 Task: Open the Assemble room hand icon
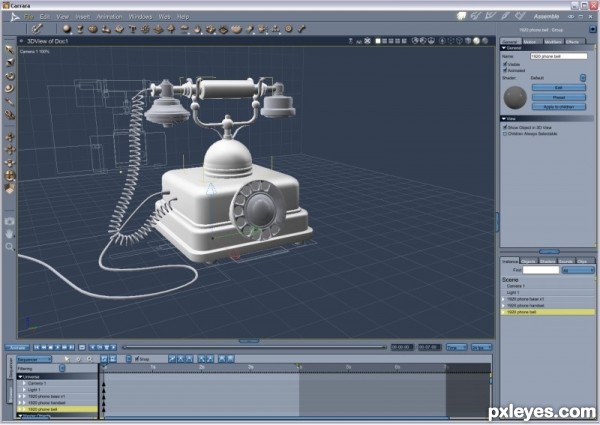[x=462, y=16]
